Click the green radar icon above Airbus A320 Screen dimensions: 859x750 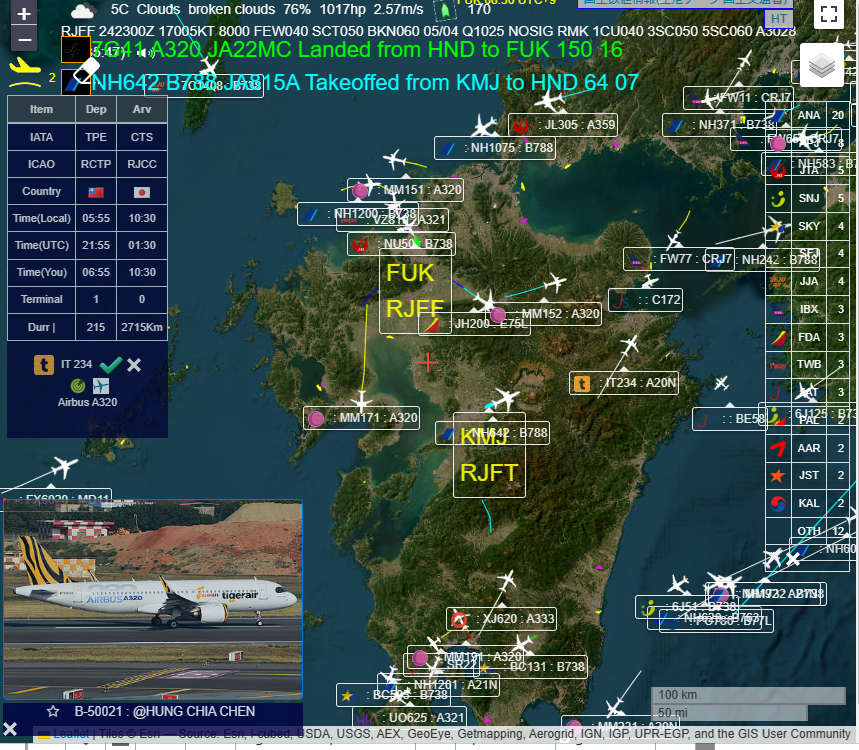coord(78,386)
